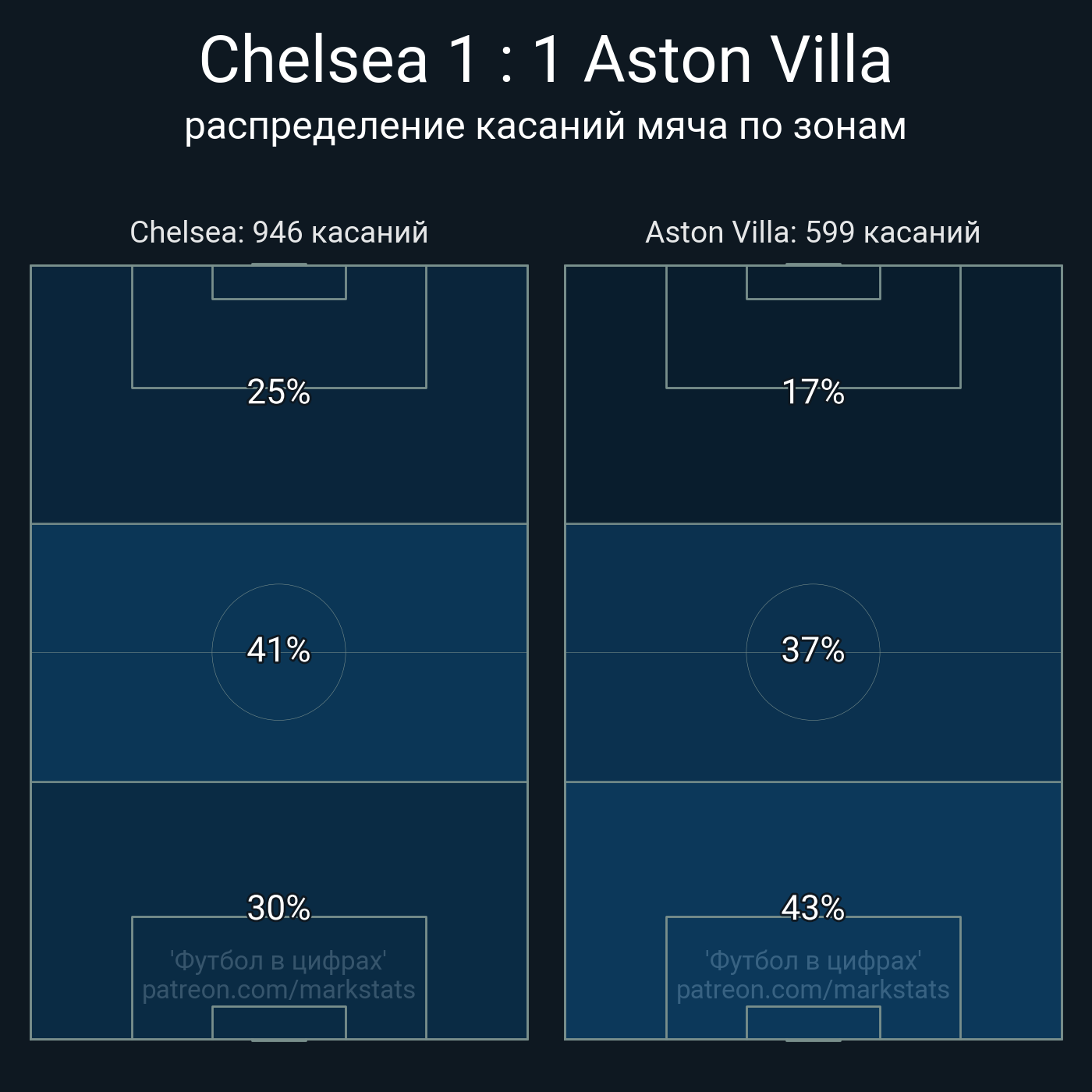Click Aston Villa's 37% middle third value

tap(813, 651)
